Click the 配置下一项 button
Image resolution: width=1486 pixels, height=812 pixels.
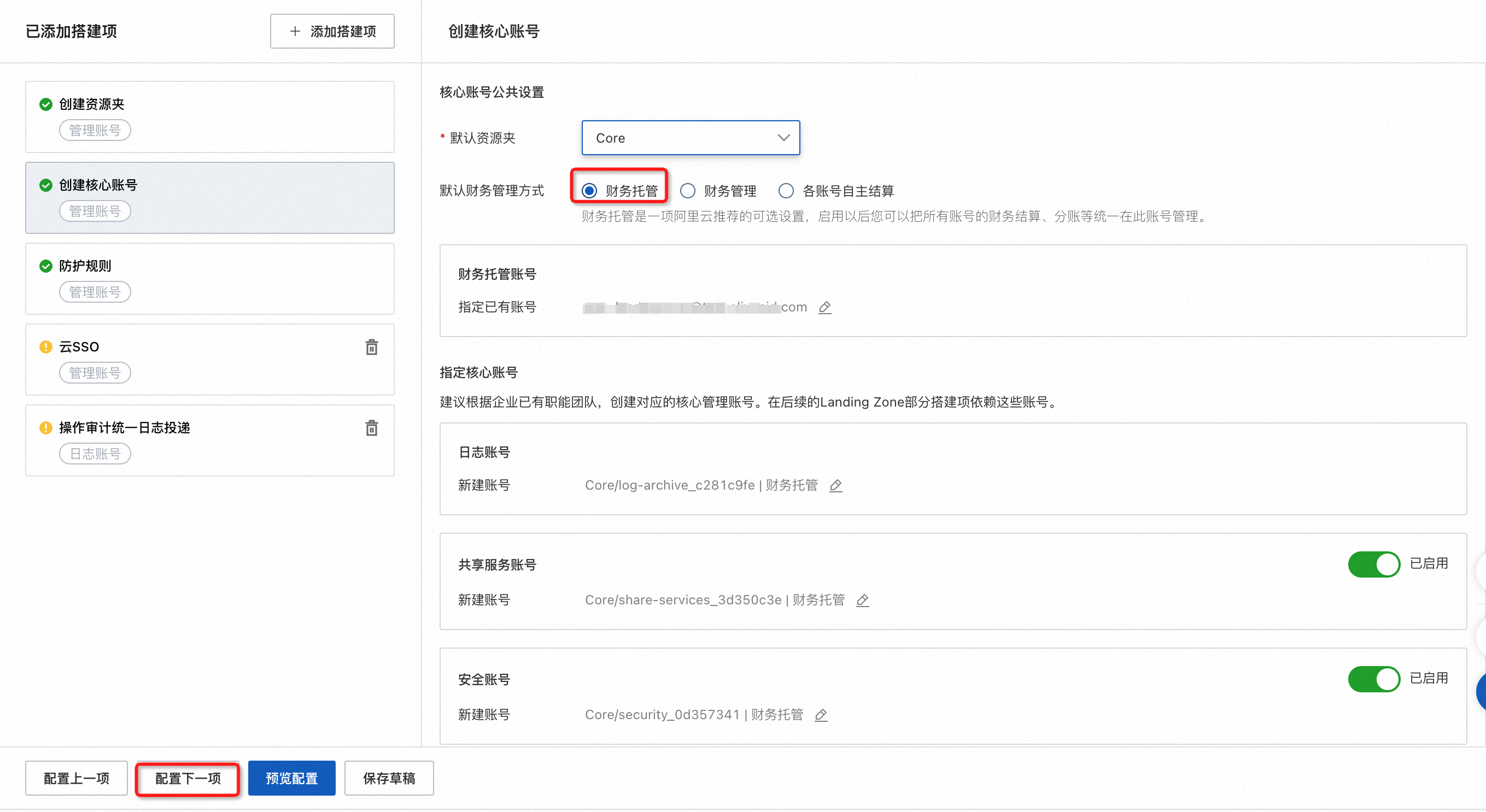click(188, 779)
